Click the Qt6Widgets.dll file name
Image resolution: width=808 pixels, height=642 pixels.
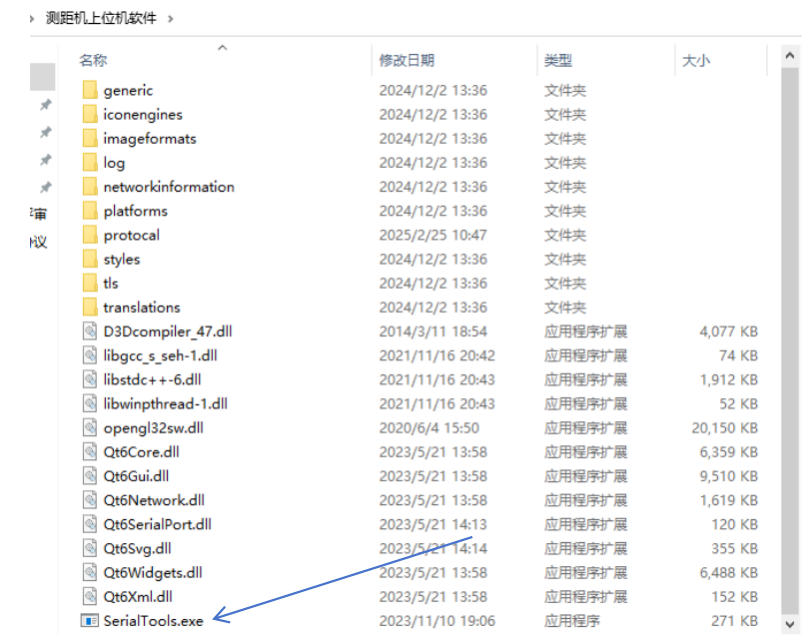click(x=152, y=573)
